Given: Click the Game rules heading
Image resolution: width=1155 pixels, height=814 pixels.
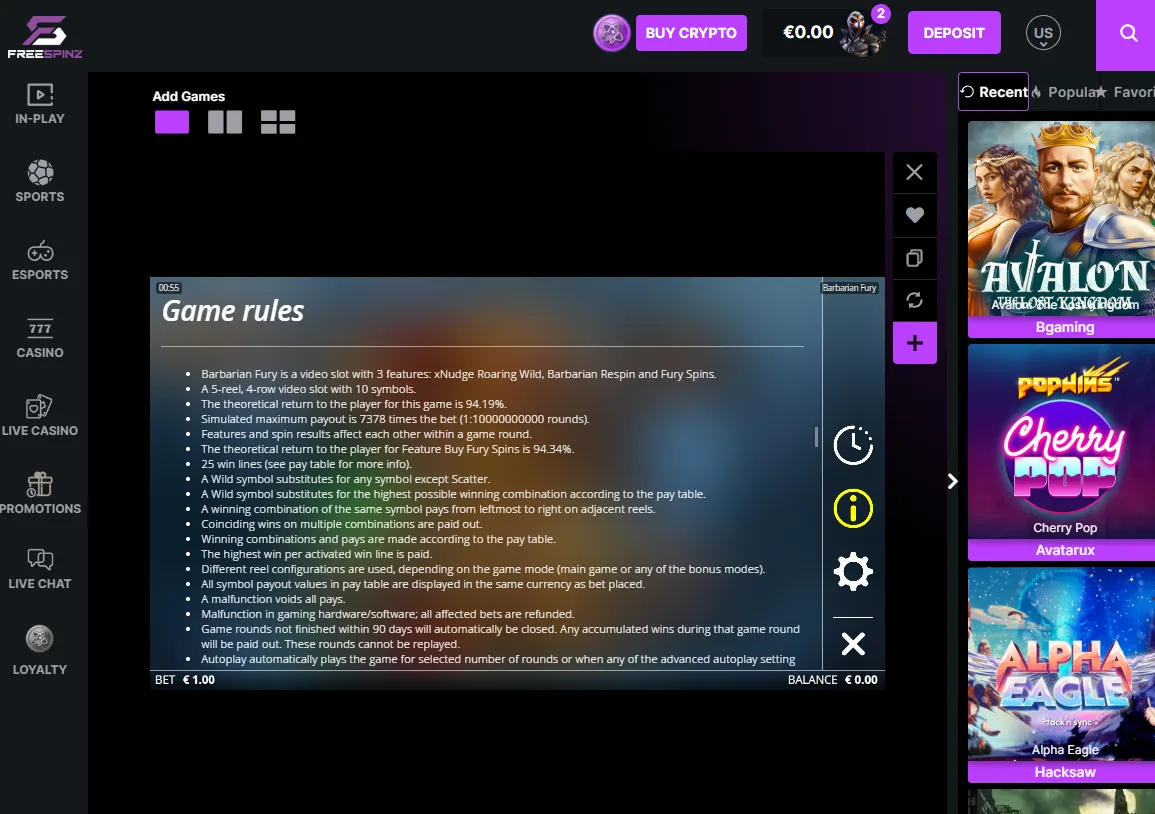Looking at the screenshot, I should [233, 311].
